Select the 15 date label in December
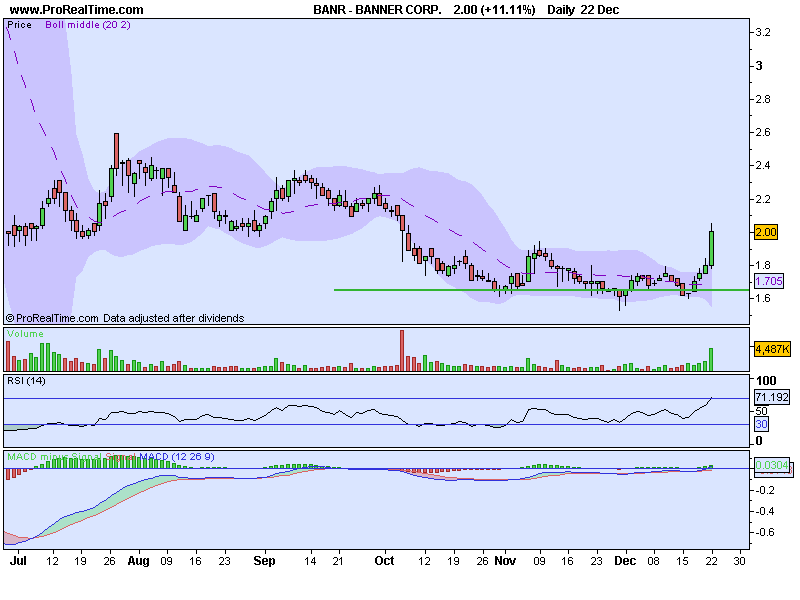 682,561
